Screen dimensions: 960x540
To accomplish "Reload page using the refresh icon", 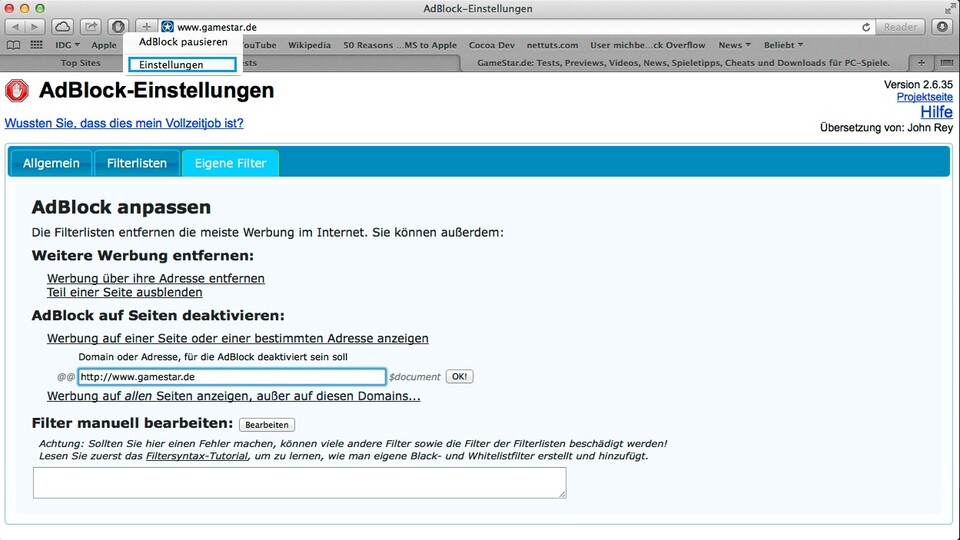I will (866, 27).
